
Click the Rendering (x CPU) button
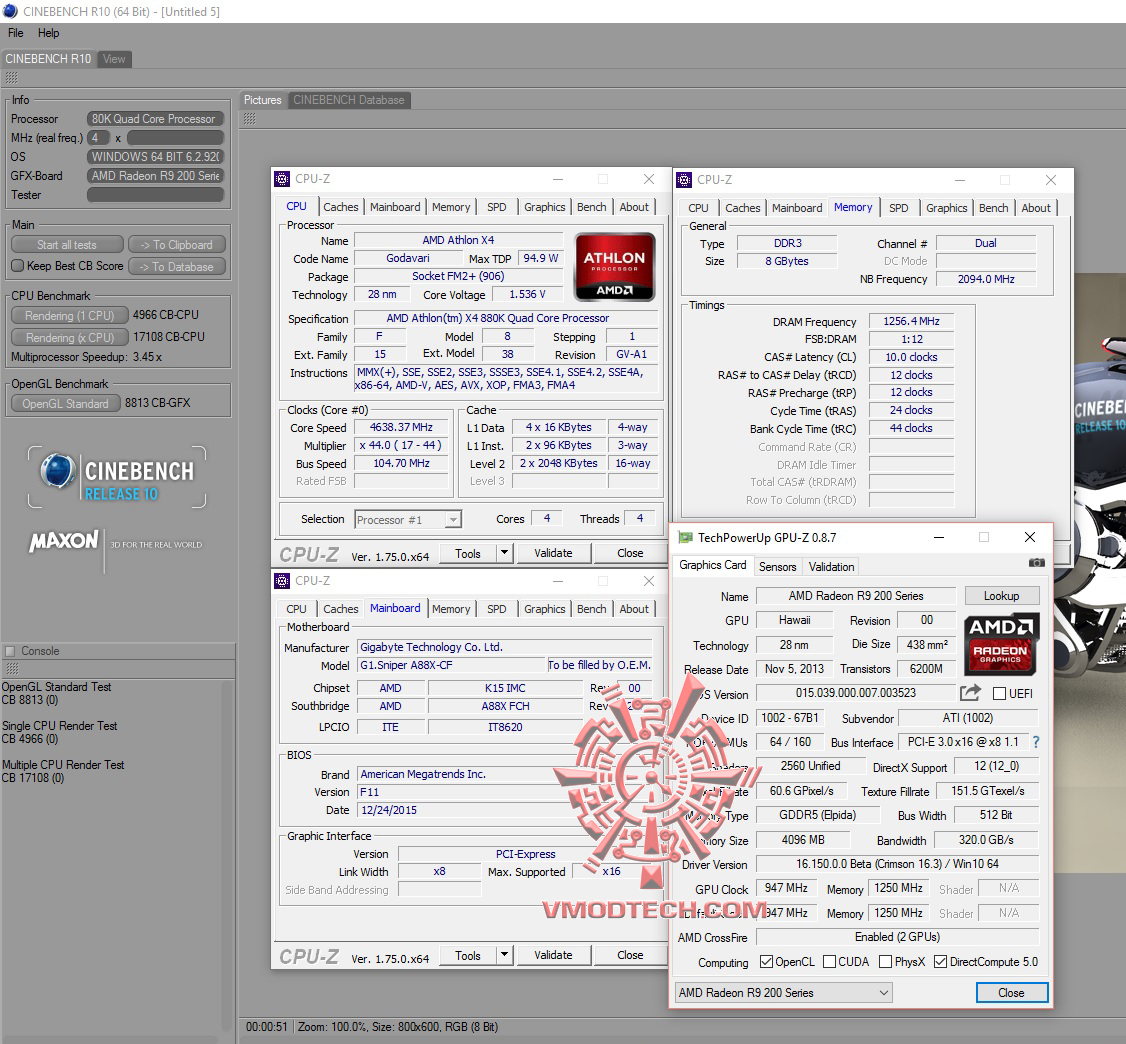coord(70,337)
